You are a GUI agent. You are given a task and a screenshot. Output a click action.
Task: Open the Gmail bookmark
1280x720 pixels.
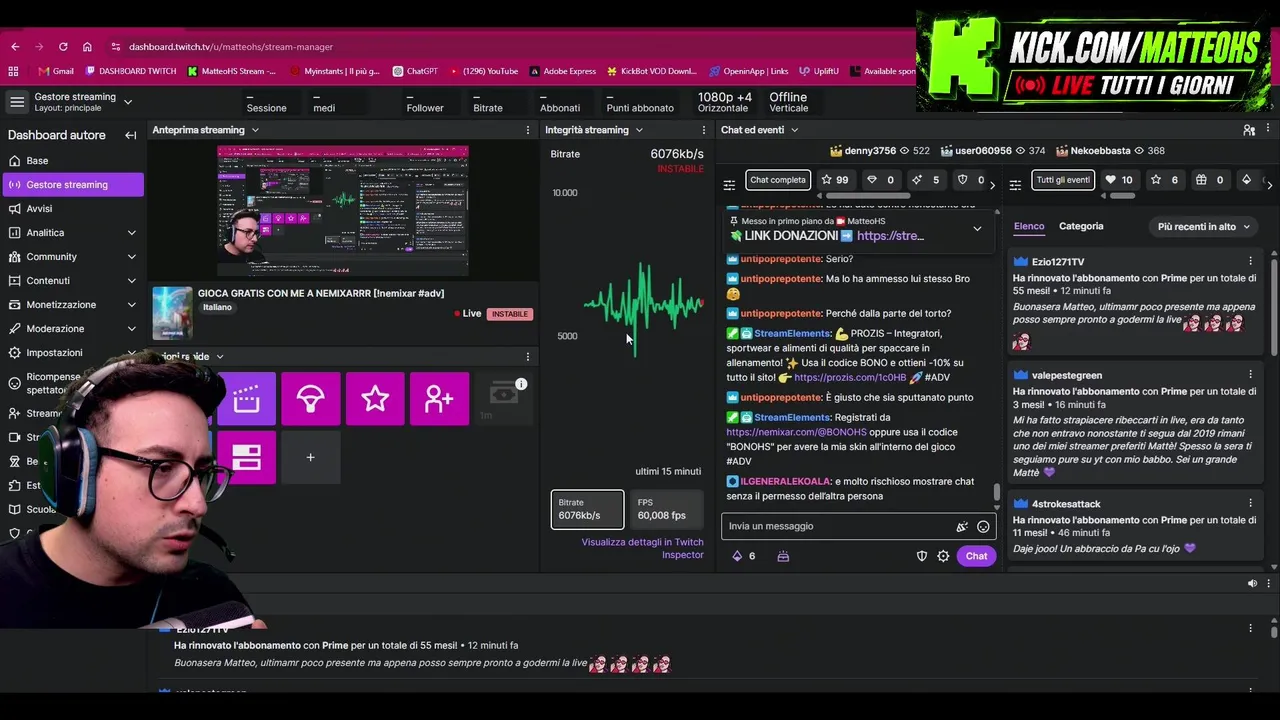[56, 71]
